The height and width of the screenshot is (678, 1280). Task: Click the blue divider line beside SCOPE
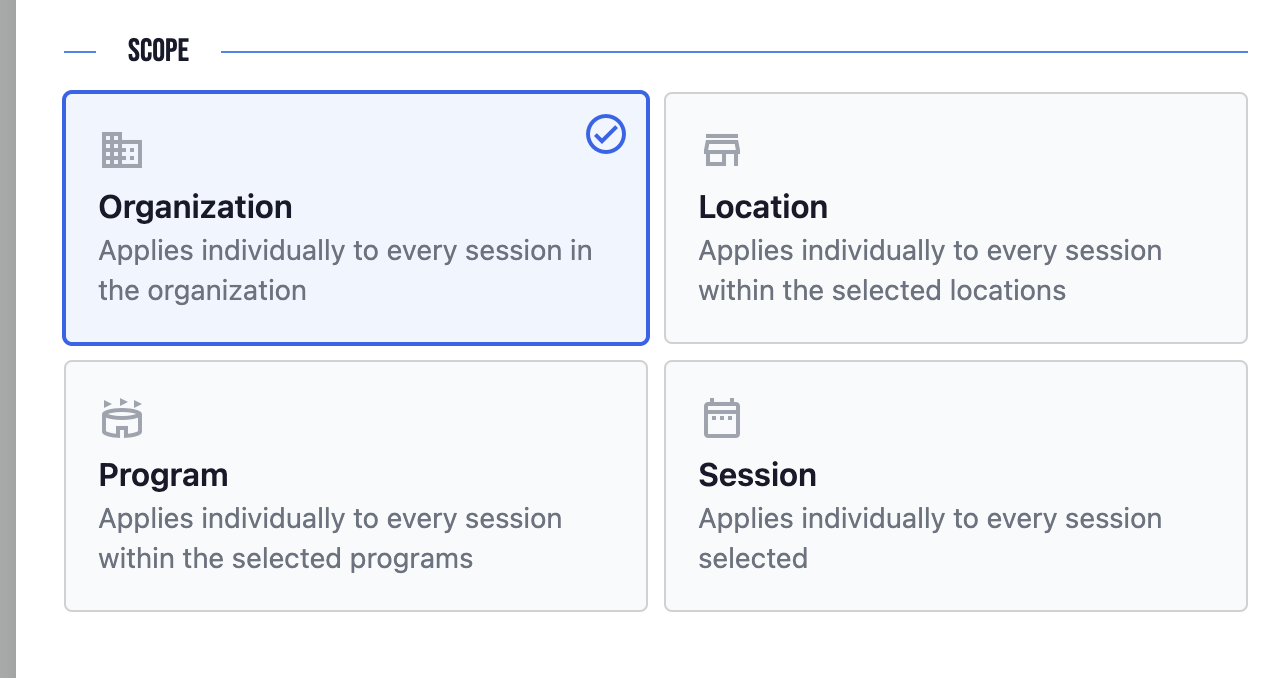(734, 52)
